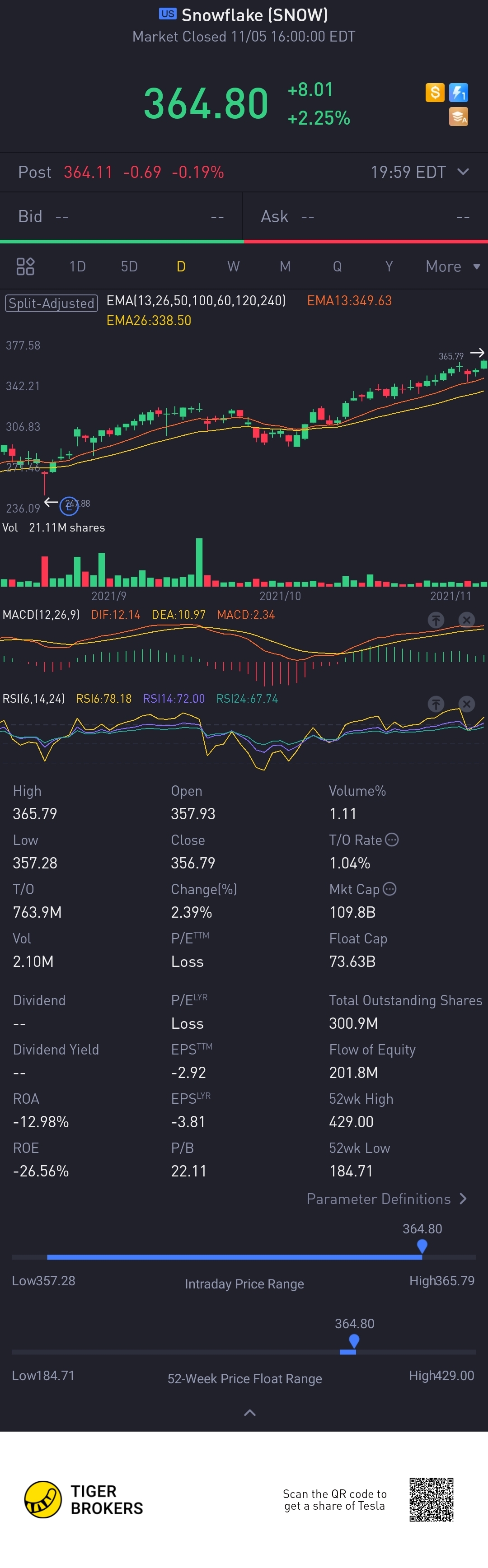
Task: Tap the Intraday Price Range slider marker
Action: pos(422,1246)
